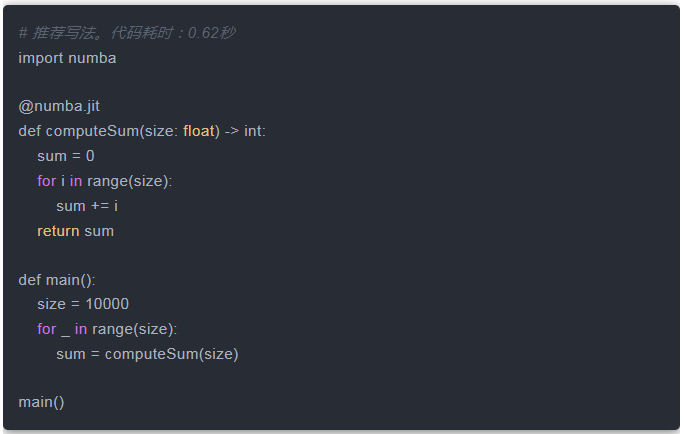Click the word numba in the import line
The image size is (684, 434).
(92, 58)
